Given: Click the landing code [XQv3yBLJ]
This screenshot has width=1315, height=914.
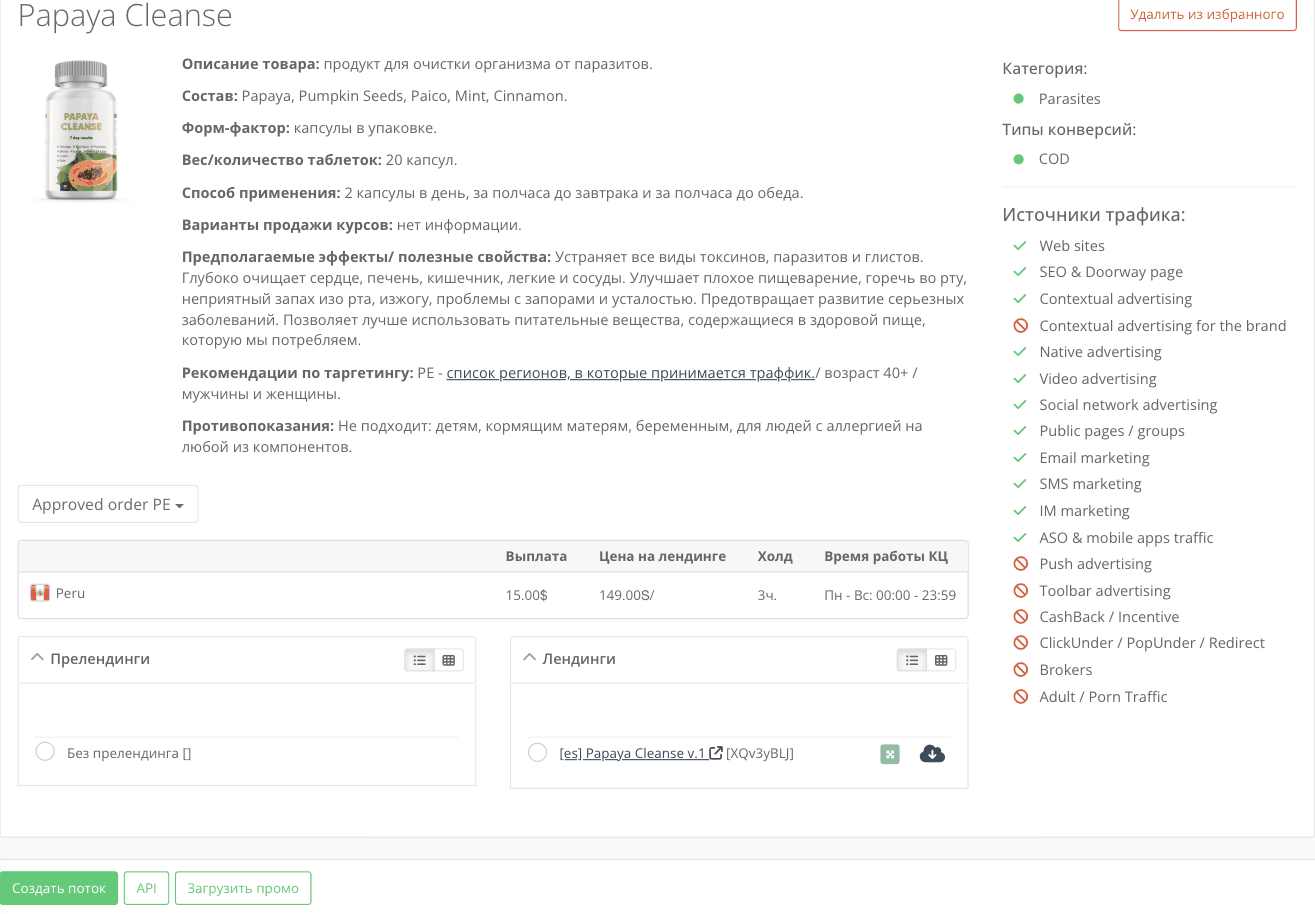Looking at the screenshot, I should pos(760,753).
